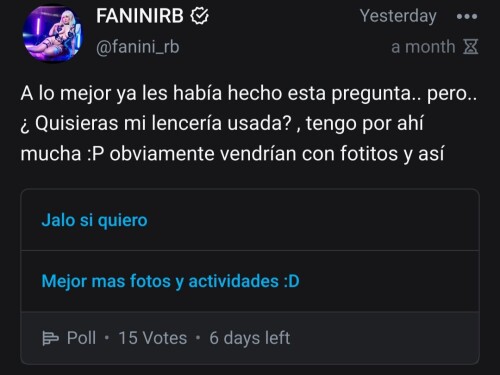Click the "Yesterday" post timestamp
This screenshot has height=375, width=500.
click(398, 16)
